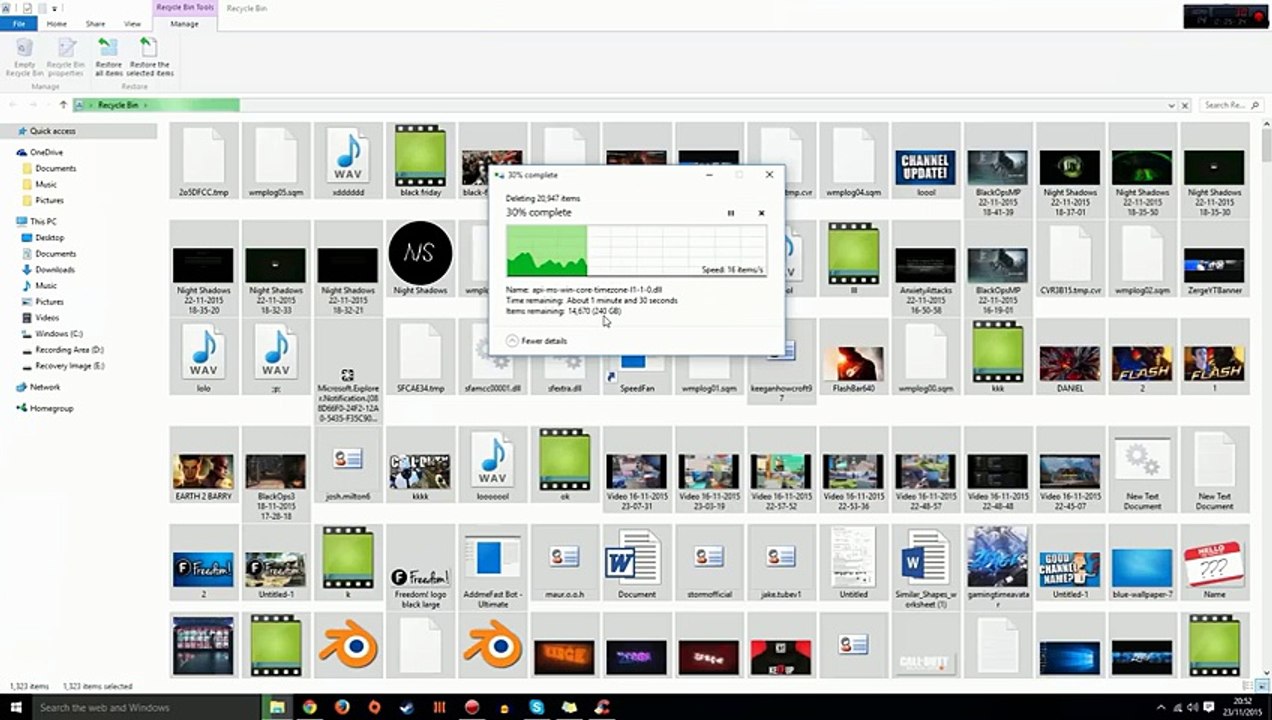Screen dimensions: 1272x720
Task: Click the Forward navigation arrow
Action: click(32, 105)
